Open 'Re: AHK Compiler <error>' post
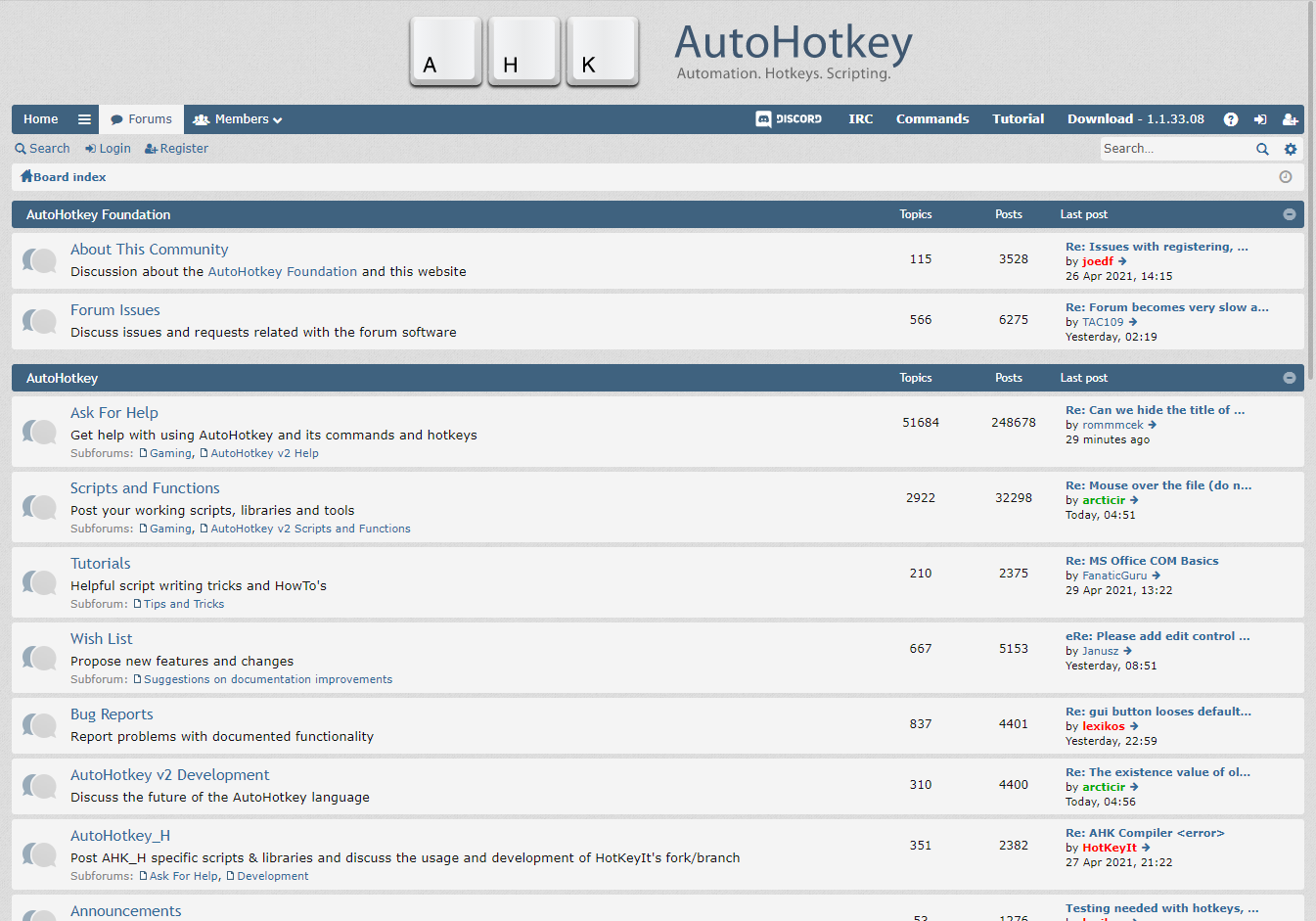Viewport: 1316px width, 921px height. pos(1145,833)
